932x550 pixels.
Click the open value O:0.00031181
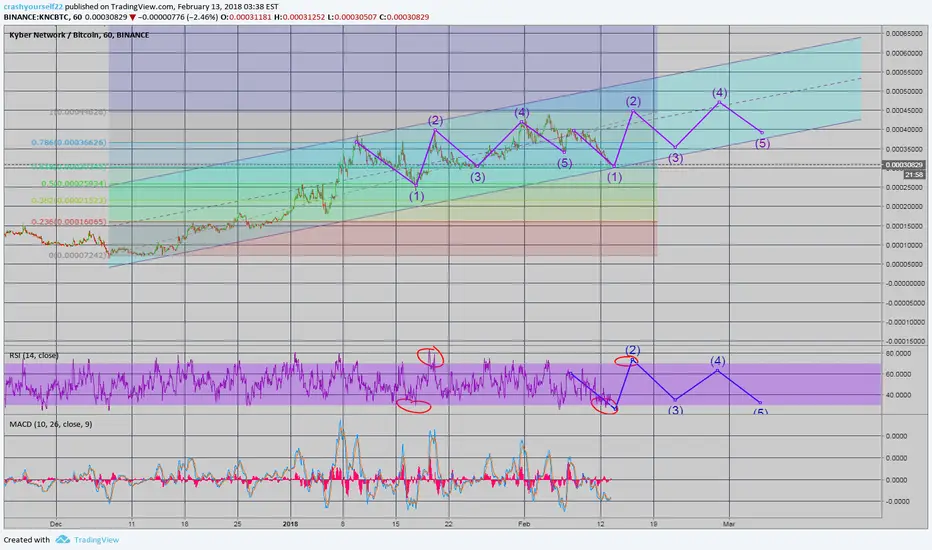click(246, 17)
